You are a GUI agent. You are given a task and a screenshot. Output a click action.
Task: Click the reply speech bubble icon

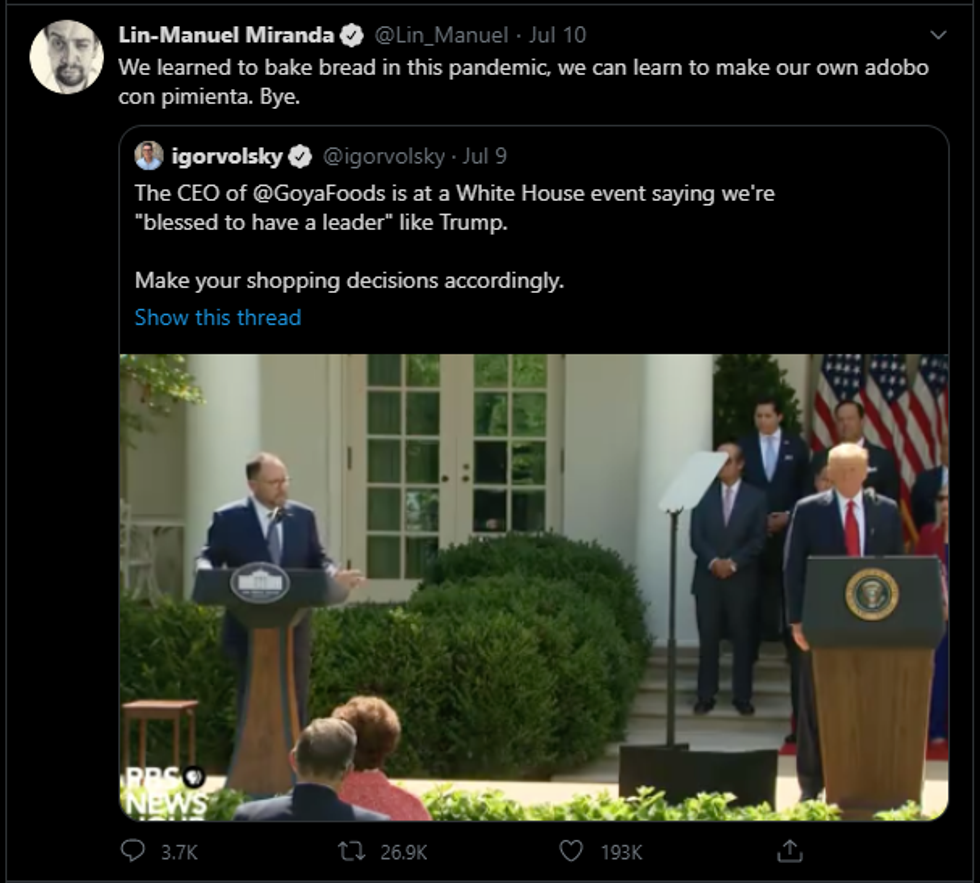coord(132,851)
